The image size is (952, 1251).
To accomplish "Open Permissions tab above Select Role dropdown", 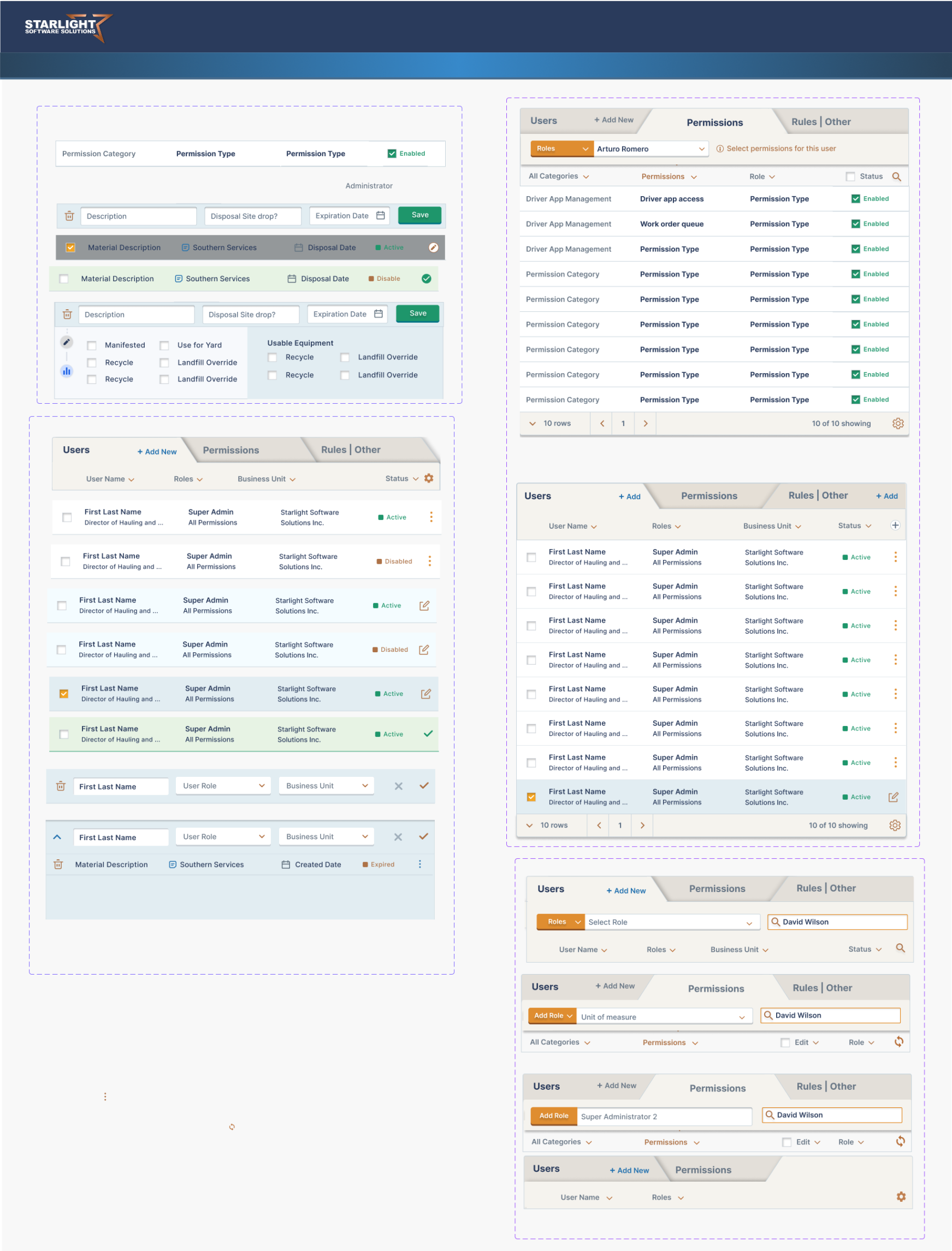I will click(x=717, y=889).
